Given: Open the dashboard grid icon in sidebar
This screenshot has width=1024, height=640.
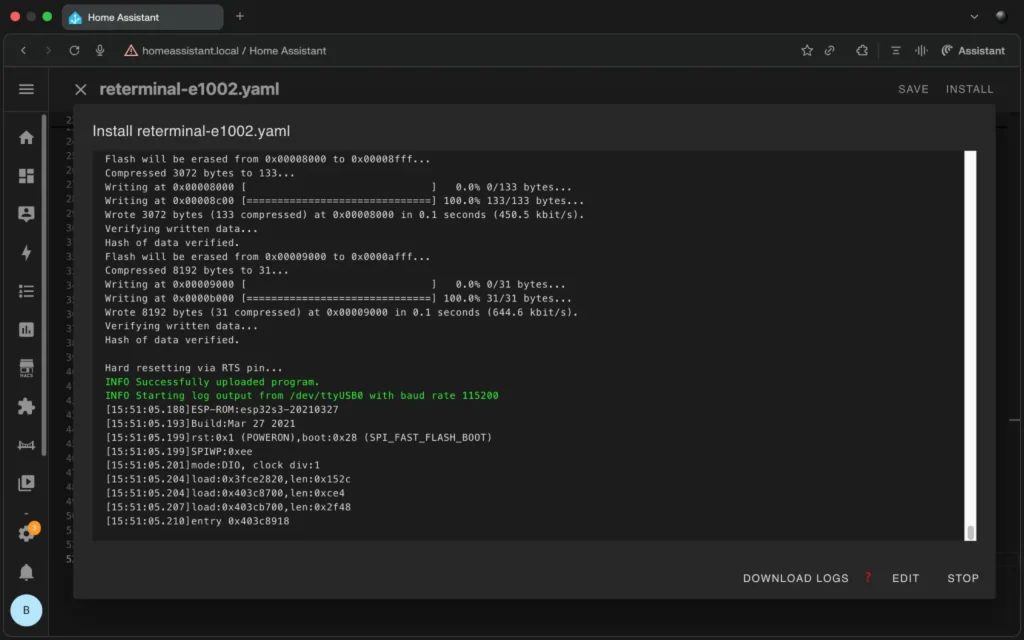Looking at the screenshot, I should point(26,176).
